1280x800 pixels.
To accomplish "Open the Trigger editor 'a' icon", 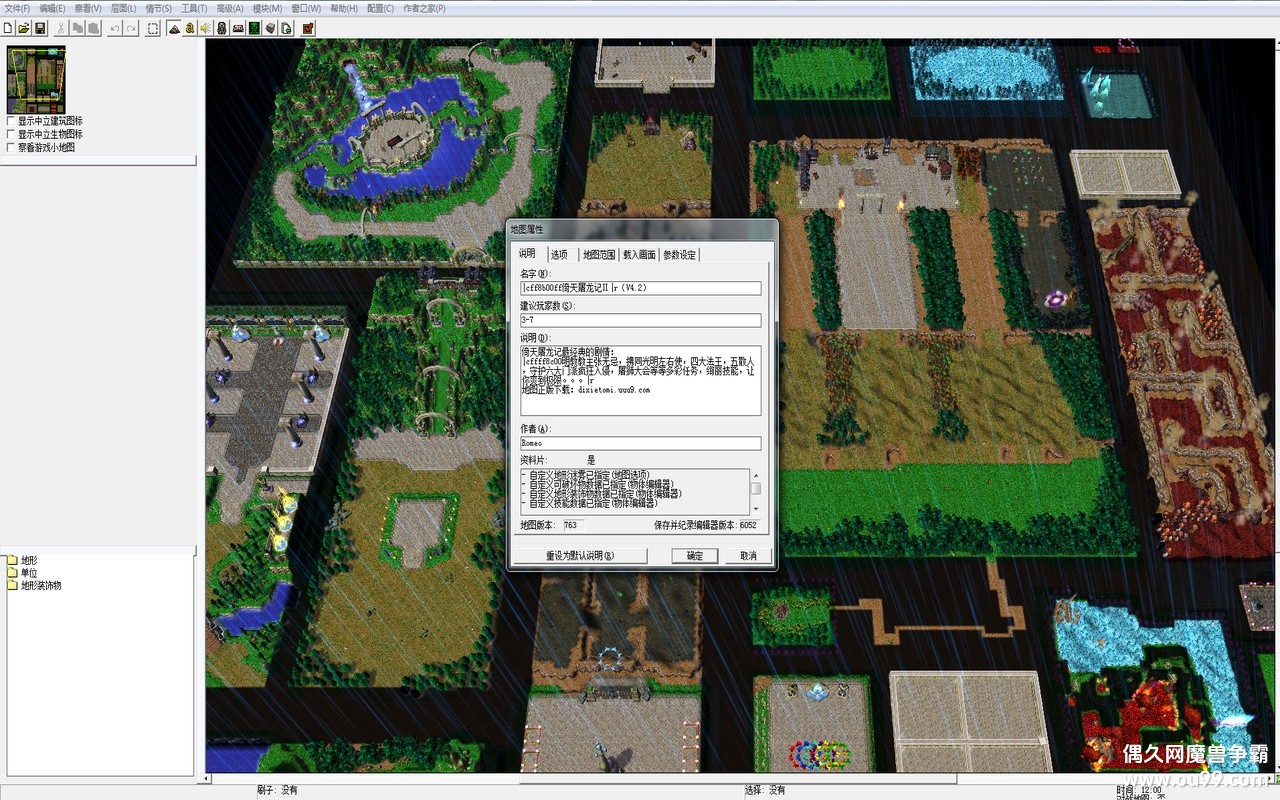I will [x=190, y=28].
